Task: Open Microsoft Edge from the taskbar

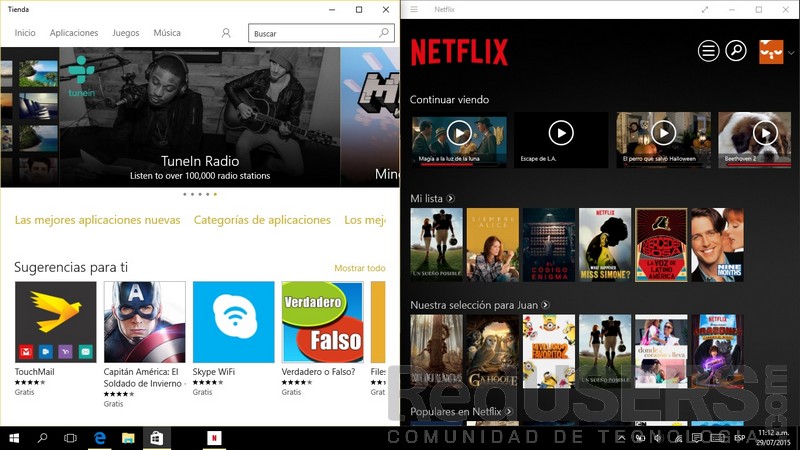Action: [x=100, y=438]
